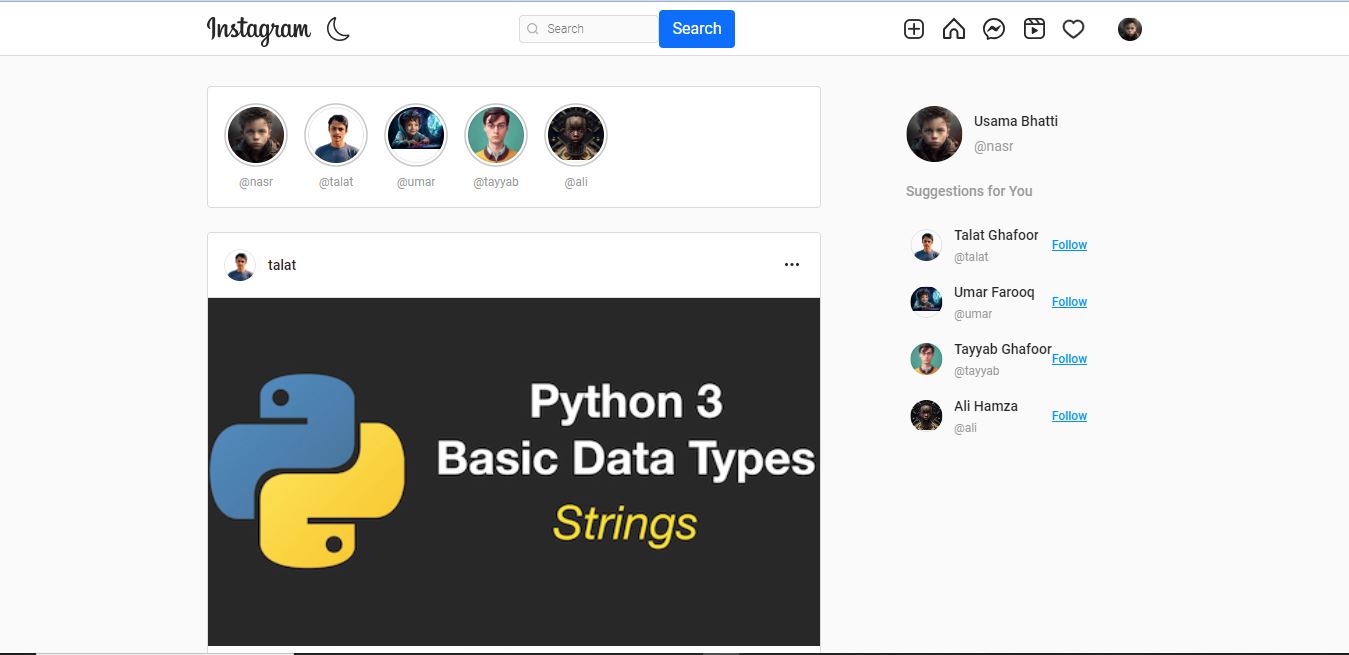Open the reels icon
This screenshot has height=655, width=1349.
(1034, 29)
